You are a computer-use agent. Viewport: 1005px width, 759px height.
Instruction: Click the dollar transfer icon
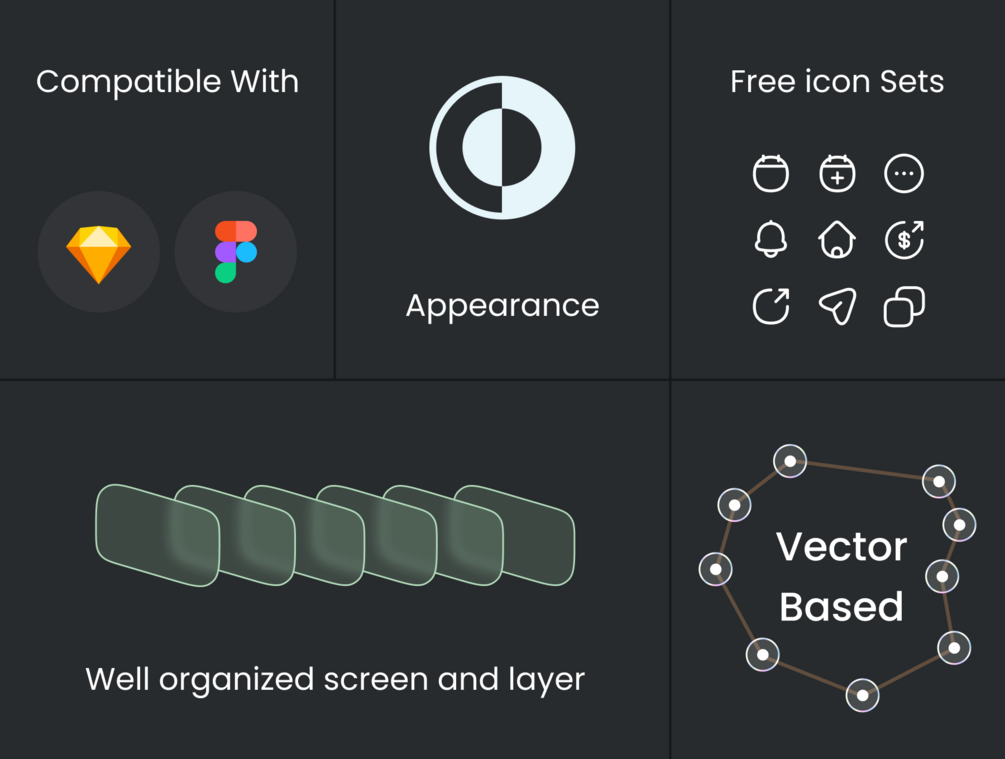tap(904, 240)
